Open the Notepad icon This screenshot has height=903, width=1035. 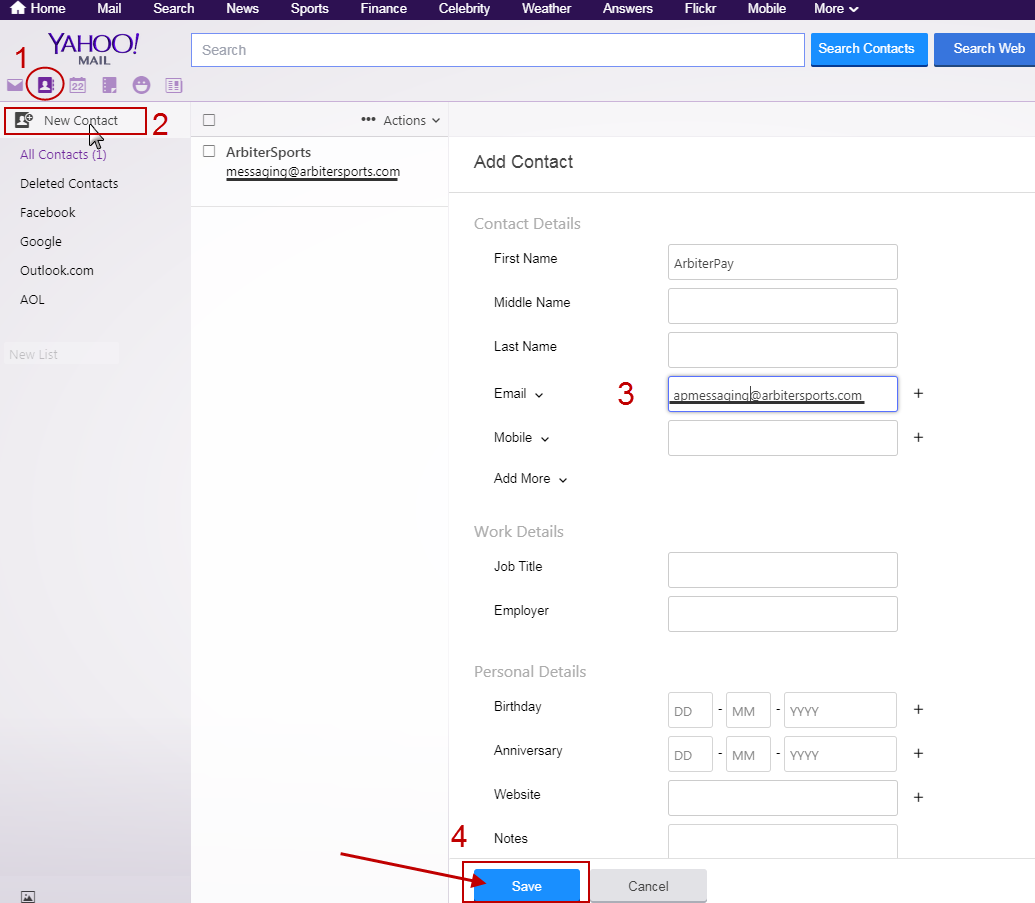coord(110,85)
